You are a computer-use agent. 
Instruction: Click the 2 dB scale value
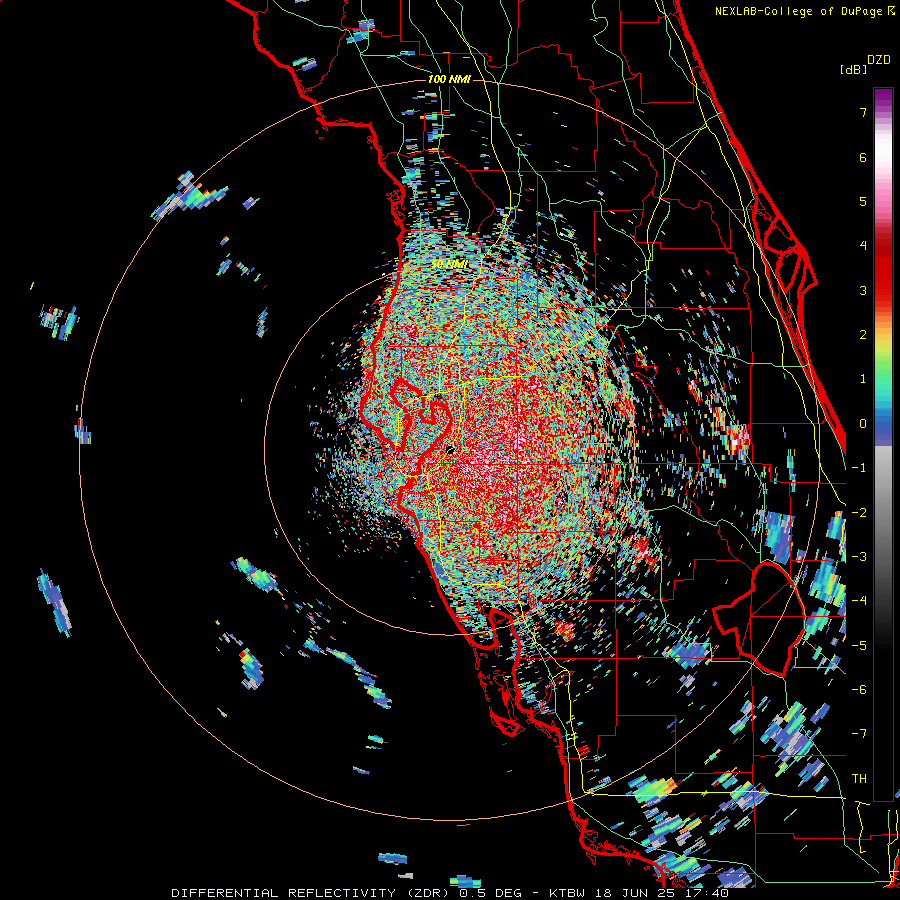(863, 335)
